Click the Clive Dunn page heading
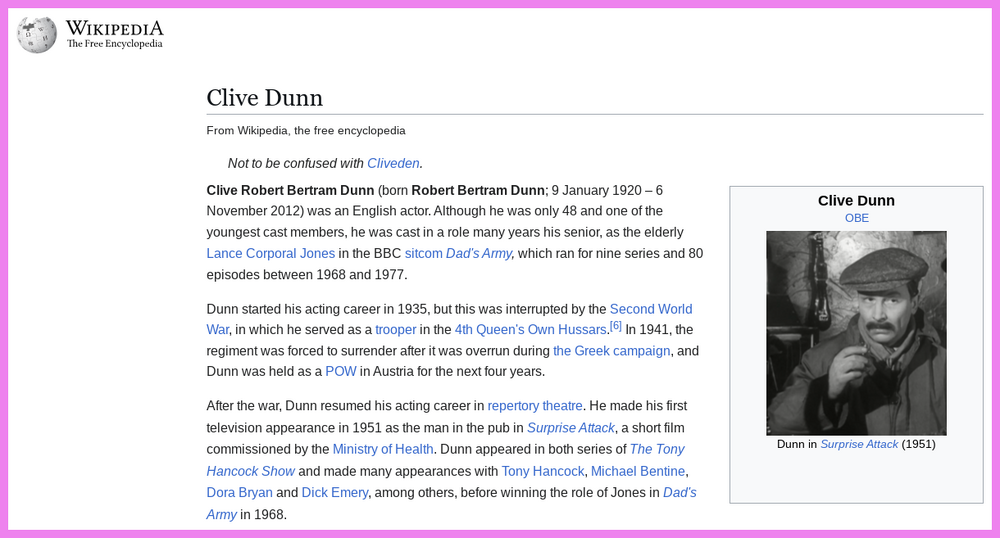Image resolution: width=1000 pixels, height=538 pixels. coord(265,98)
